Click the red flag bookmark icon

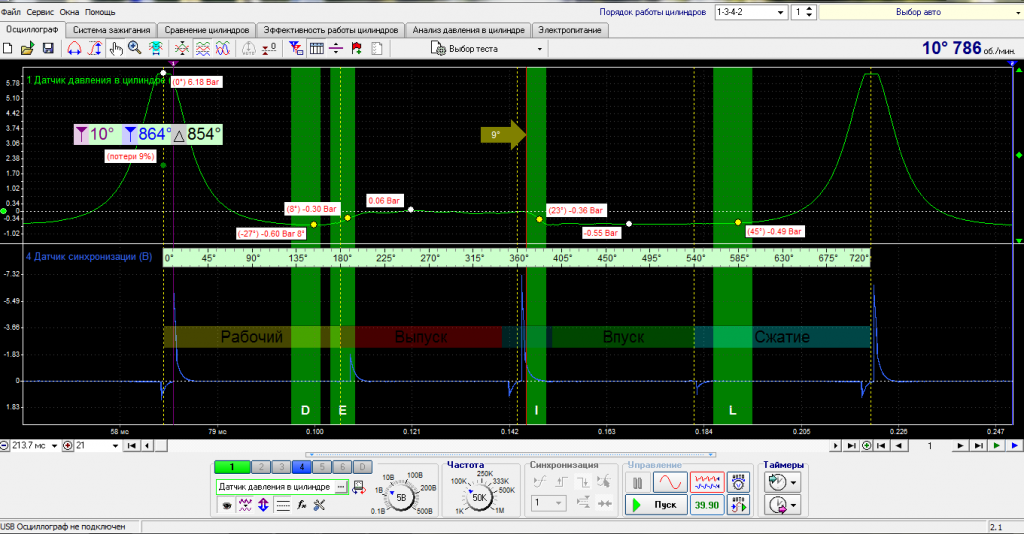[357, 48]
